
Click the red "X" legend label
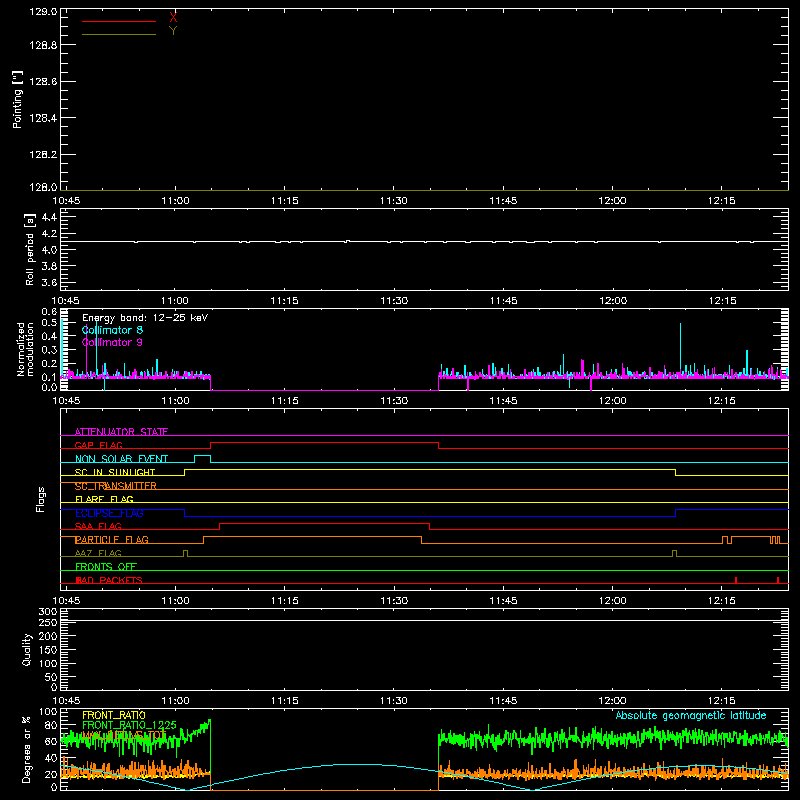pyautogui.click(x=173, y=18)
